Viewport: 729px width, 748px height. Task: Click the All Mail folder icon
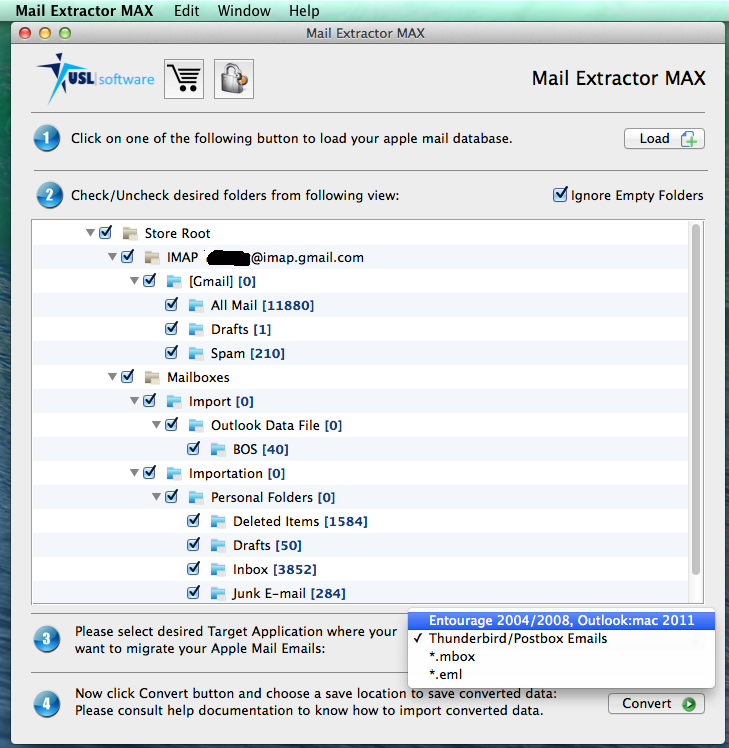[x=196, y=305]
